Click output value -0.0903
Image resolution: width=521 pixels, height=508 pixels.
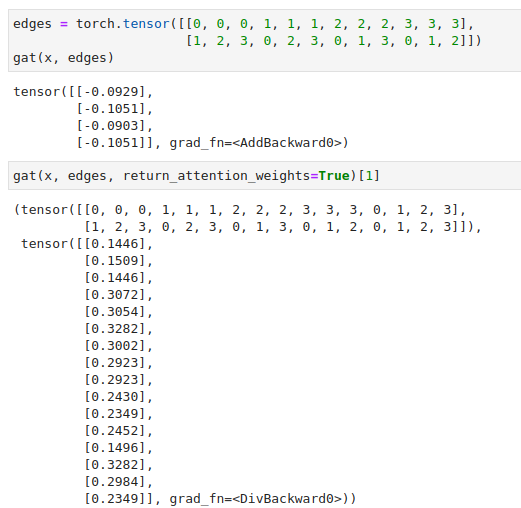(111, 126)
